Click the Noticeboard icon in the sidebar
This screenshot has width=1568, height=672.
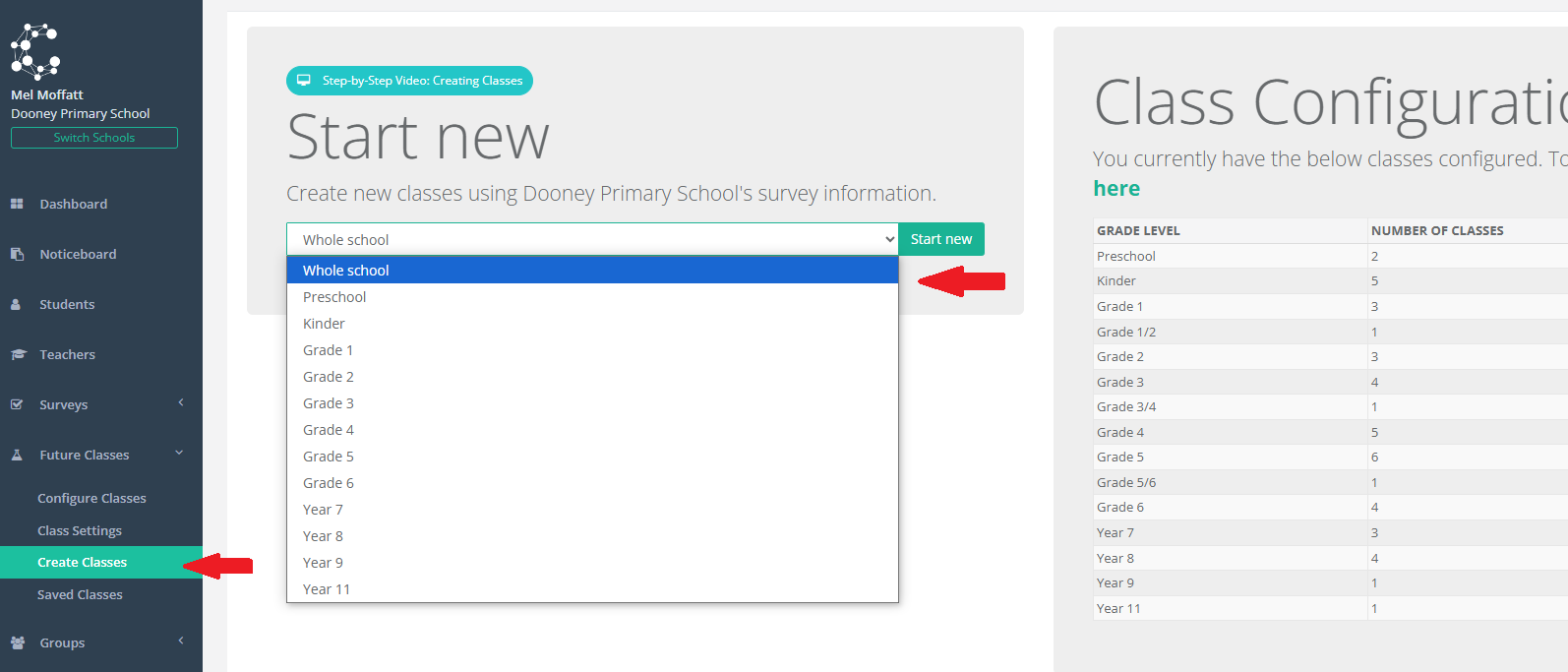[x=17, y=254]
